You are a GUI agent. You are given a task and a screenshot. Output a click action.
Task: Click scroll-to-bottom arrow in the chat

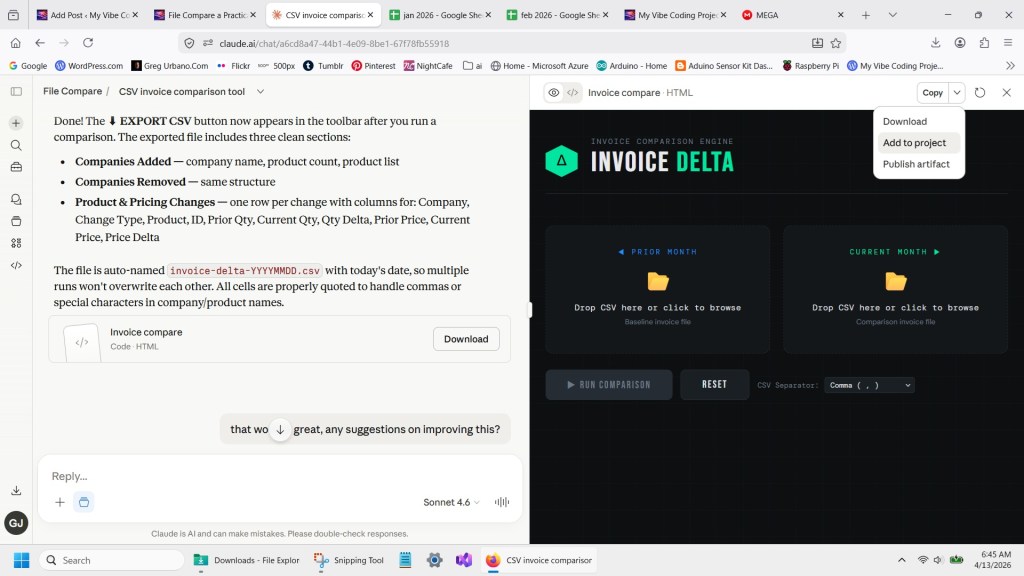tap(281, 429)
